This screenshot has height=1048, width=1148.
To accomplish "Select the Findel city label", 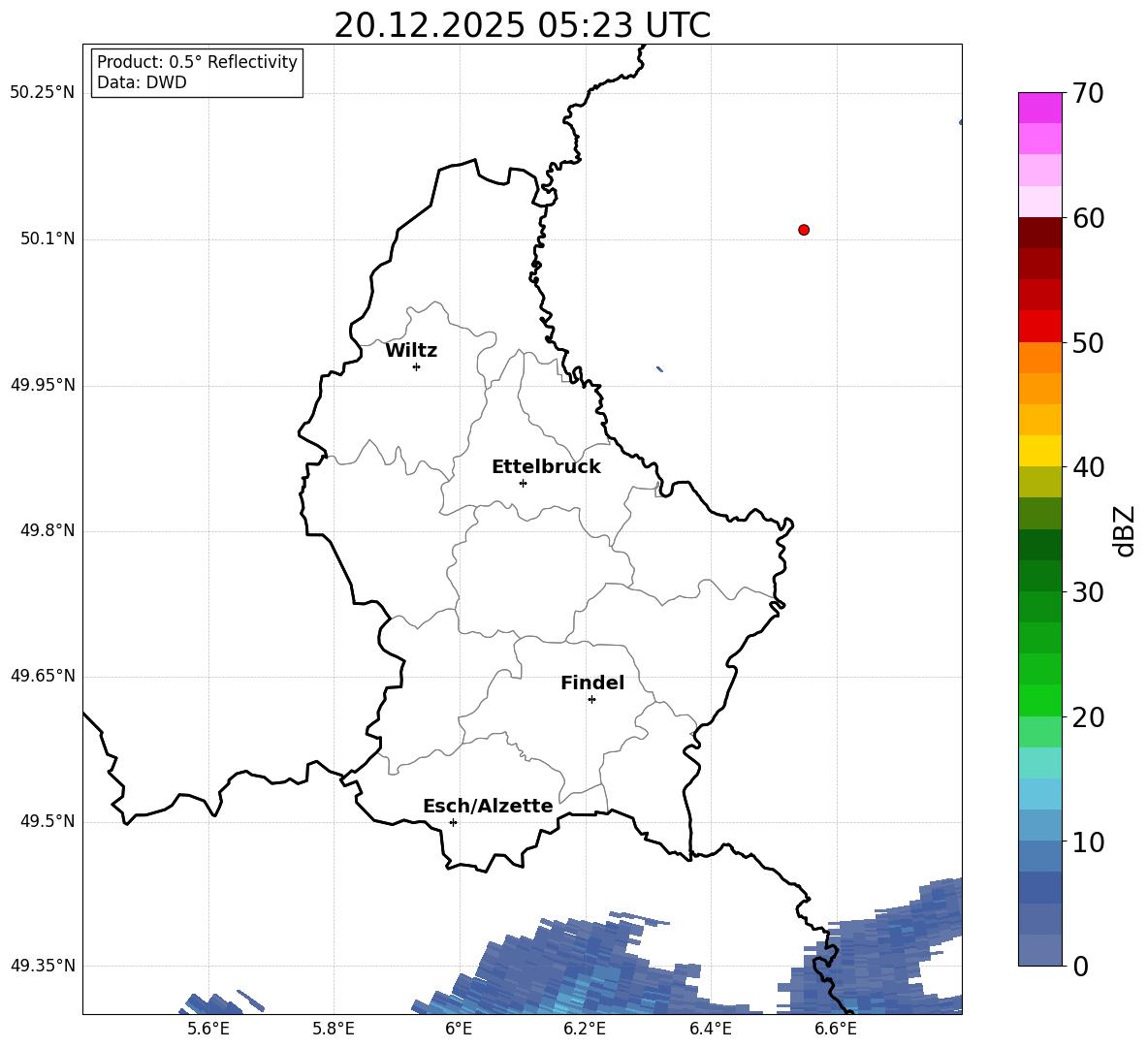I will [592, 683].
